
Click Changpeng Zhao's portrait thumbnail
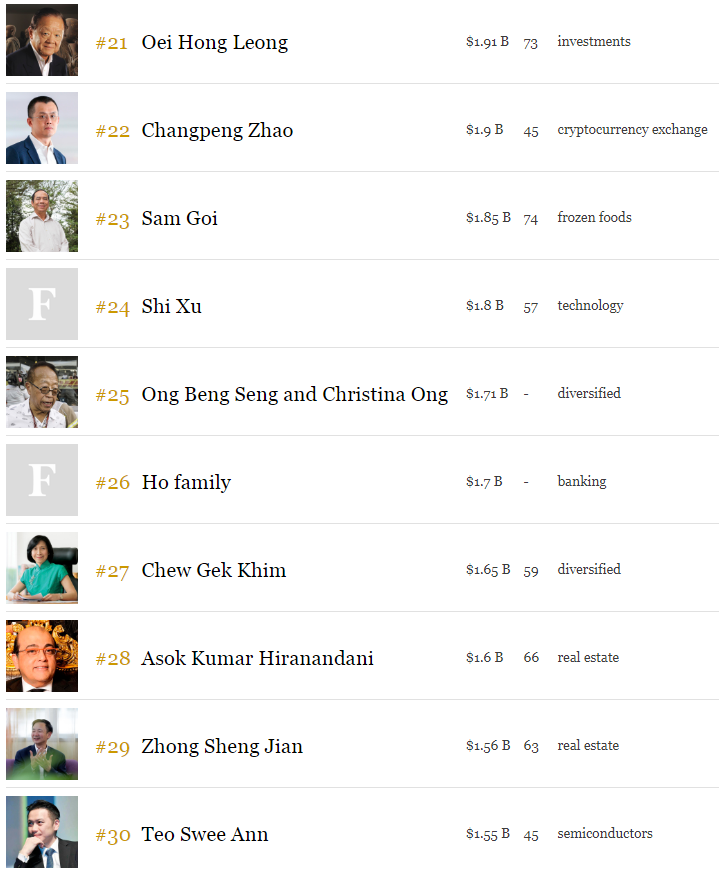coord(42,128)
